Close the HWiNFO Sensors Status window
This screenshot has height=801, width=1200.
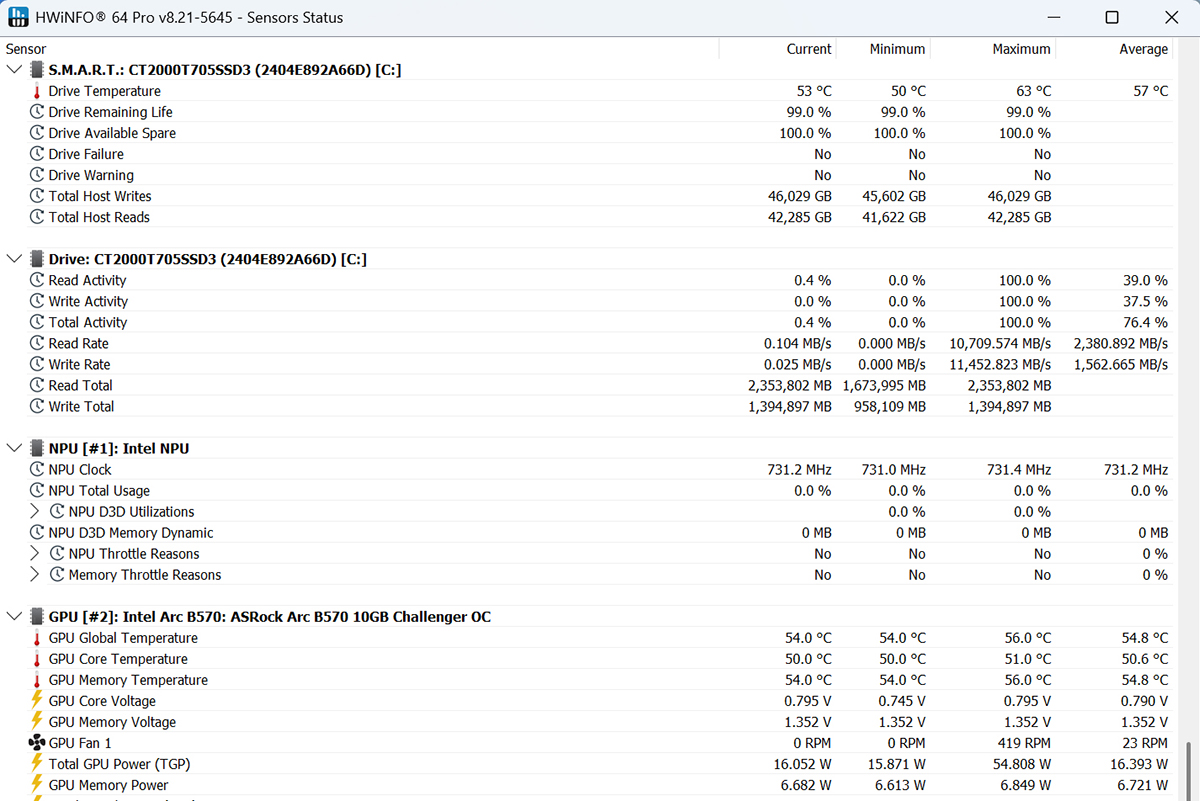coord(1171,17)
